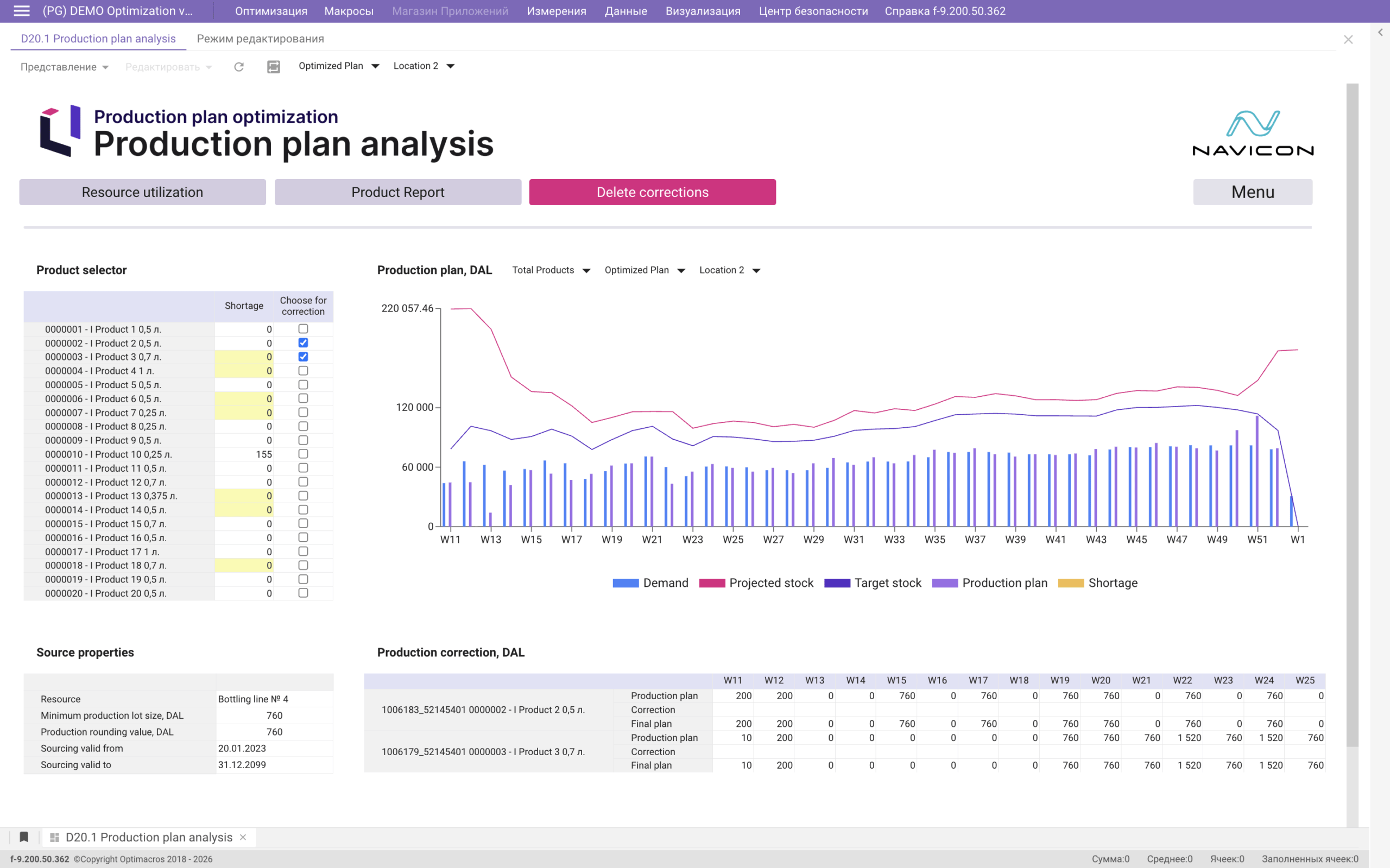Image resolution: width=1390 pixels, height=868 pixels.
Task: Click the layout view icon beside refresh
Action: tap(274, 67)
